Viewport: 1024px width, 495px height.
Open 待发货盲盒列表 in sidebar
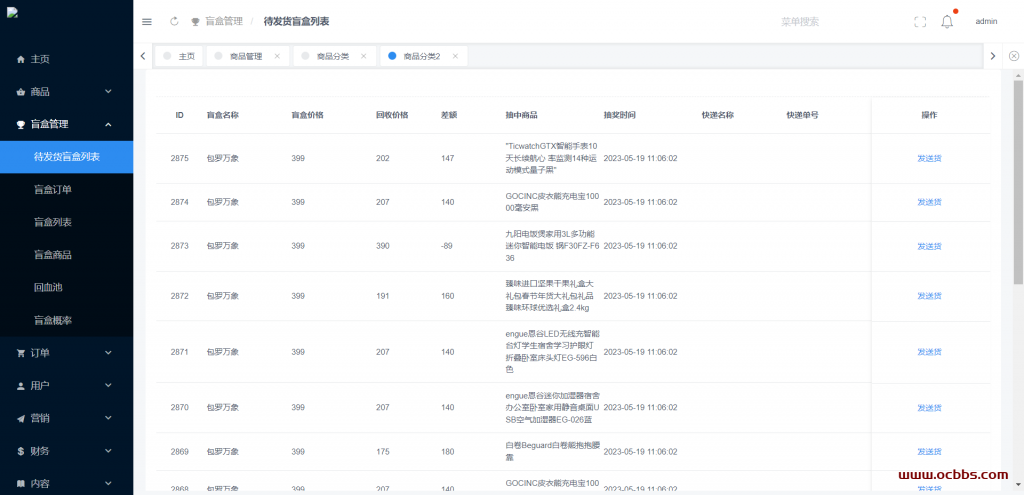pos(67,157)
